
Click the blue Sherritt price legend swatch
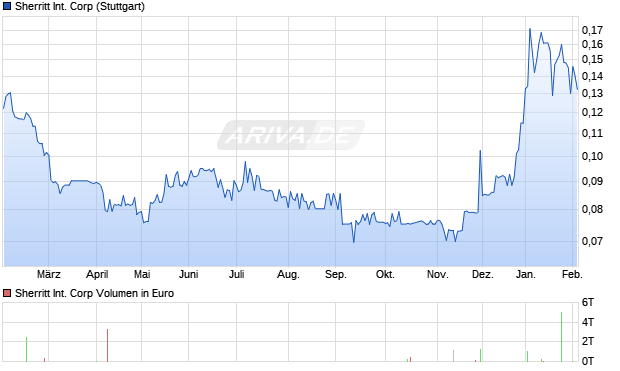7,7
